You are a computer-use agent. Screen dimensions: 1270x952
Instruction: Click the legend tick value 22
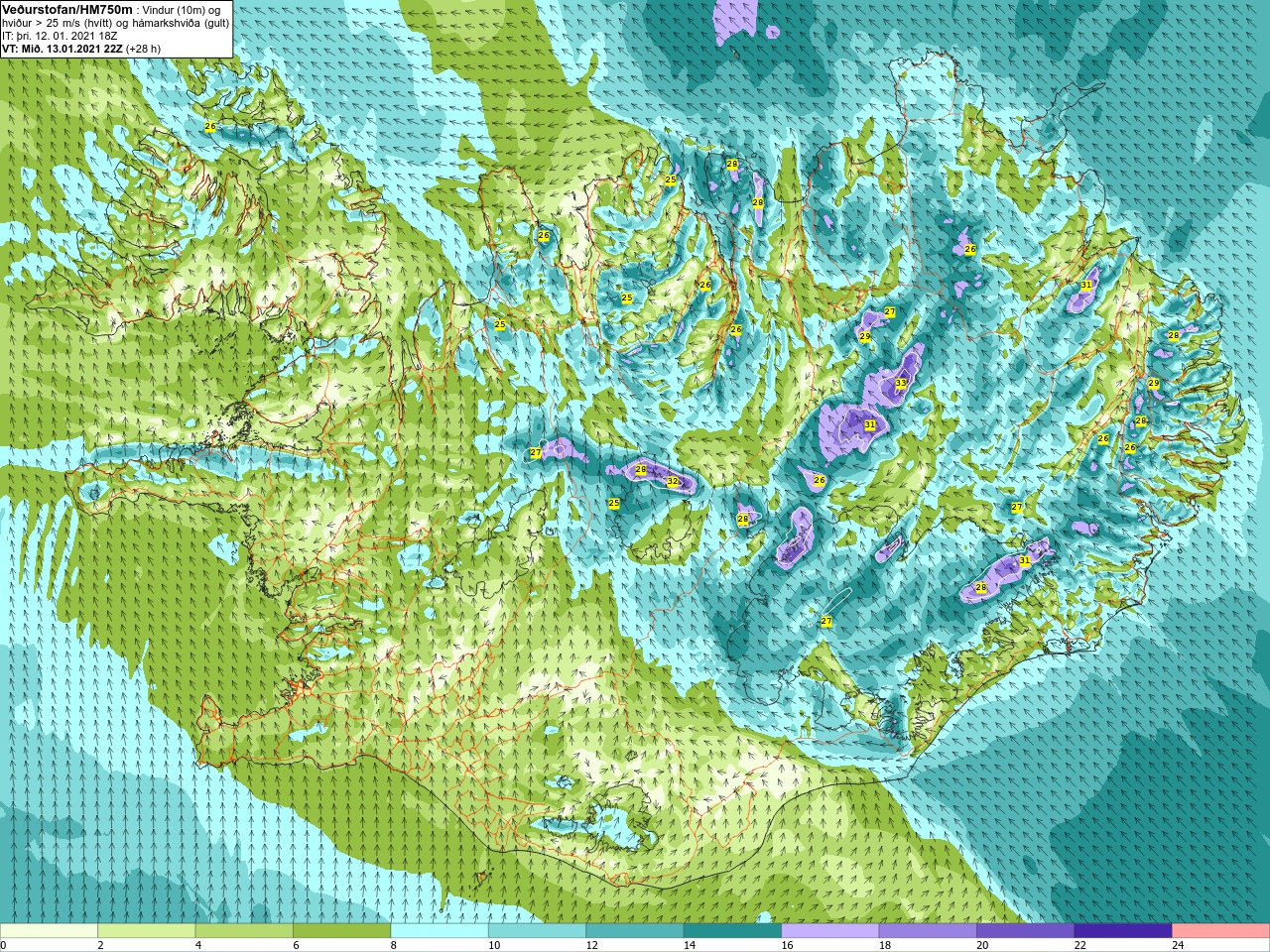point(1079,945)
